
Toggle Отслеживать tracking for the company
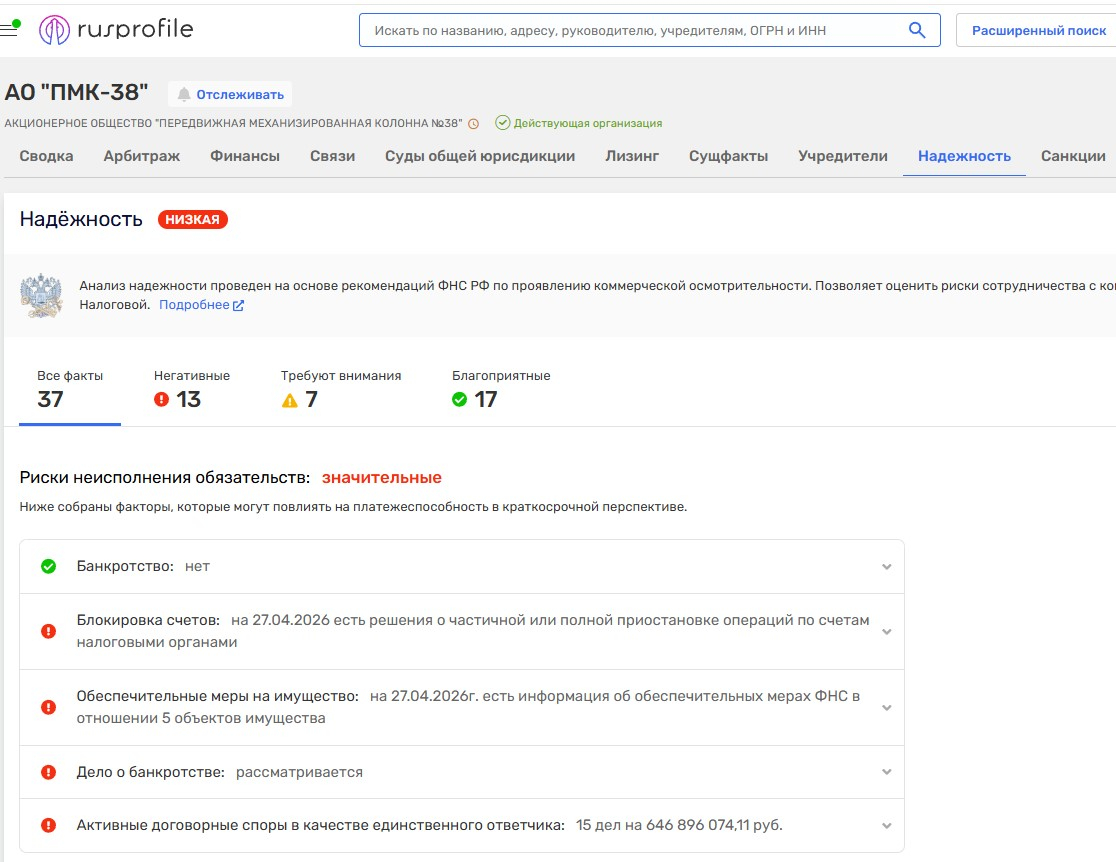point(230,94)
